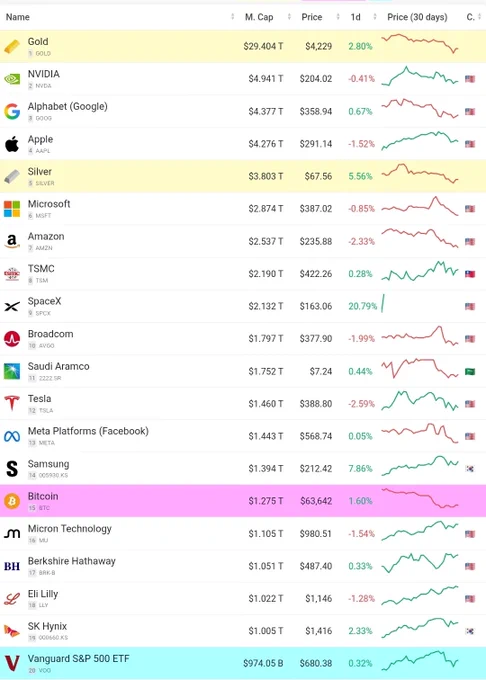
Task: Click Saudi Aramco's Saudi flag icon
Action: pos(470,372)
